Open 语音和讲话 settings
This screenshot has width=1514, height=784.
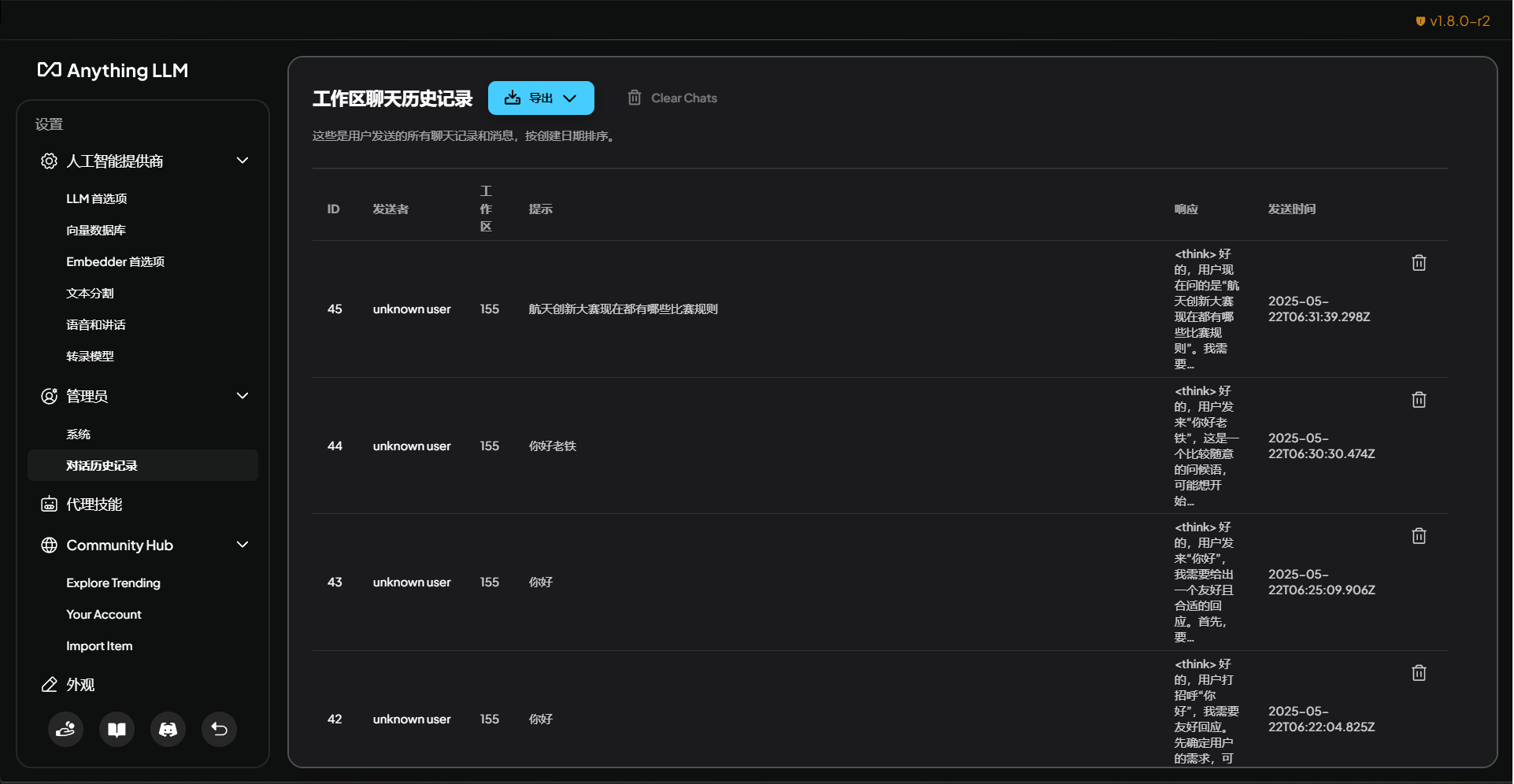pyautogui.click(x=96, y=325)
